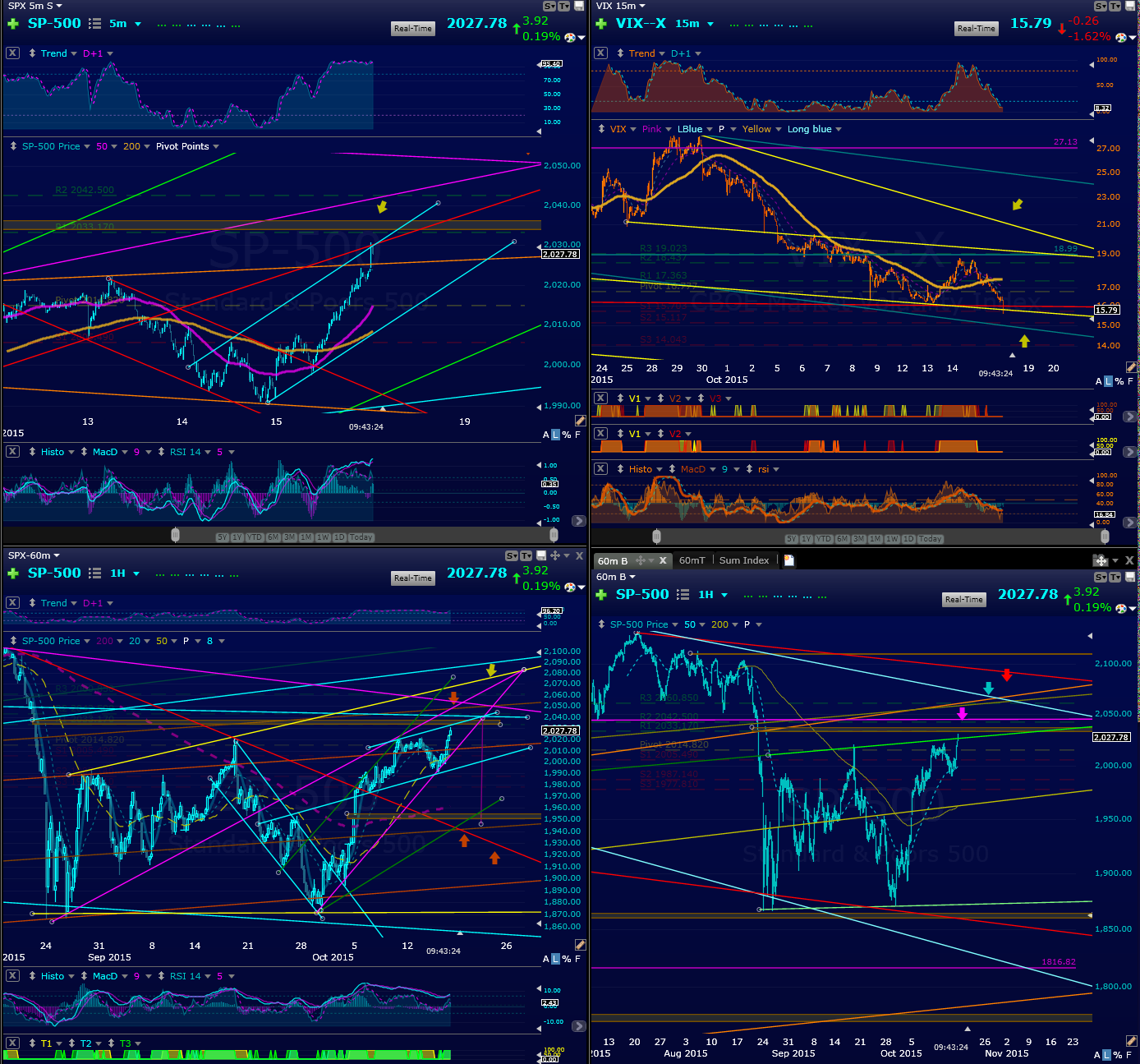
Task: Open color palette icon in SPX-60m panel
Action: coord(570,587)
